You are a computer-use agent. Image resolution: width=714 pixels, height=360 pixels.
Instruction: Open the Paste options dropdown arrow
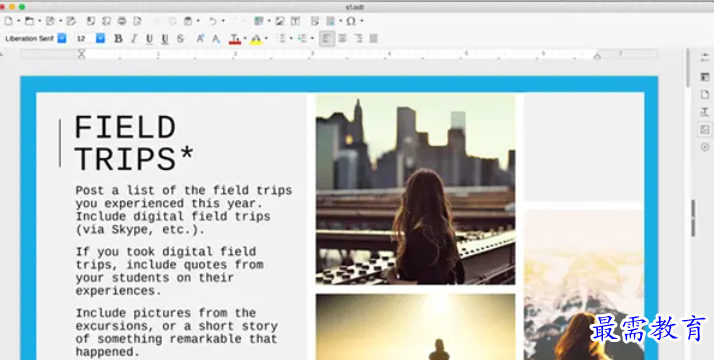[198, 21]
